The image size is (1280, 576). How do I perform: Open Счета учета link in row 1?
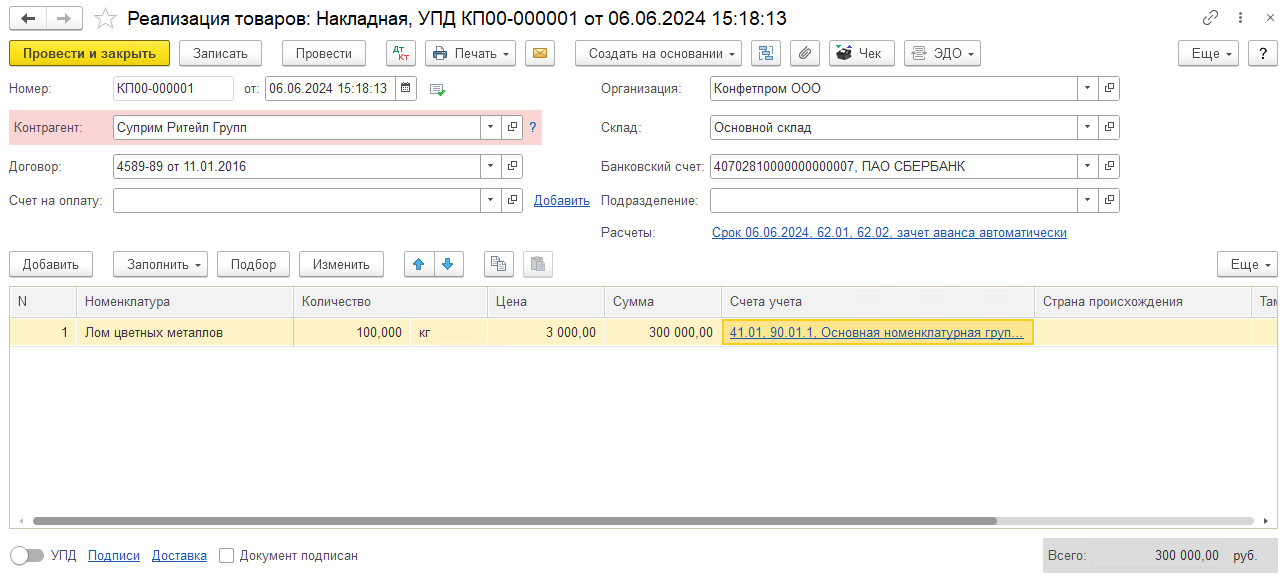coord(877,332)
